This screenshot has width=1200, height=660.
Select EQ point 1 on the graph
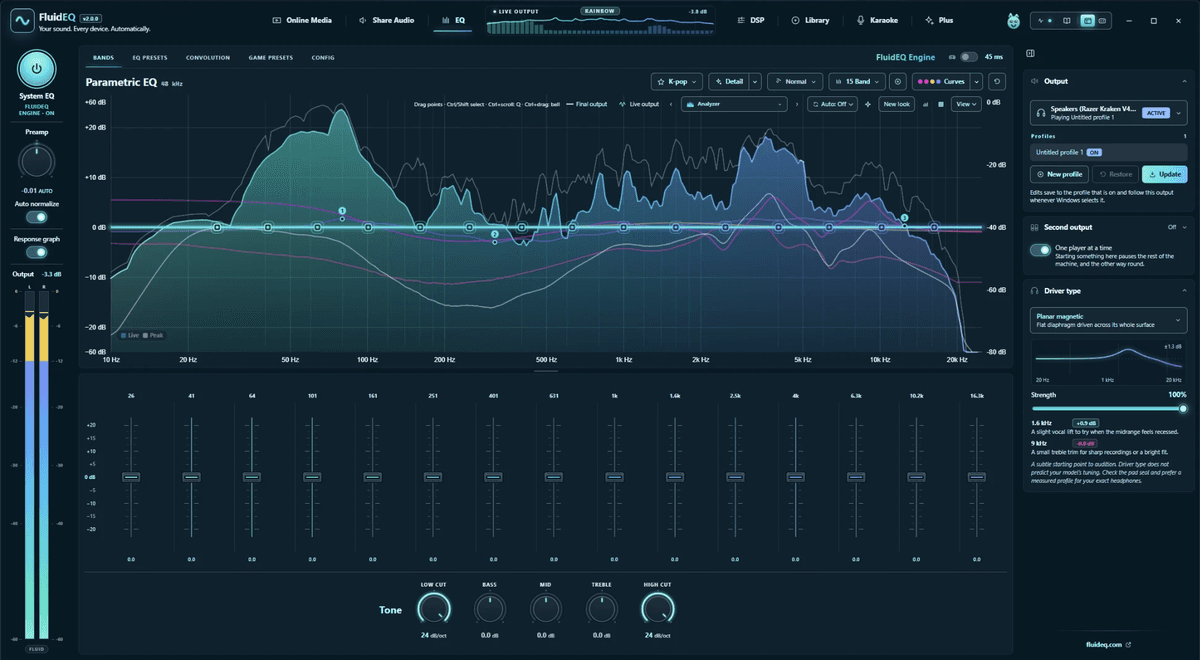(342, 211)
